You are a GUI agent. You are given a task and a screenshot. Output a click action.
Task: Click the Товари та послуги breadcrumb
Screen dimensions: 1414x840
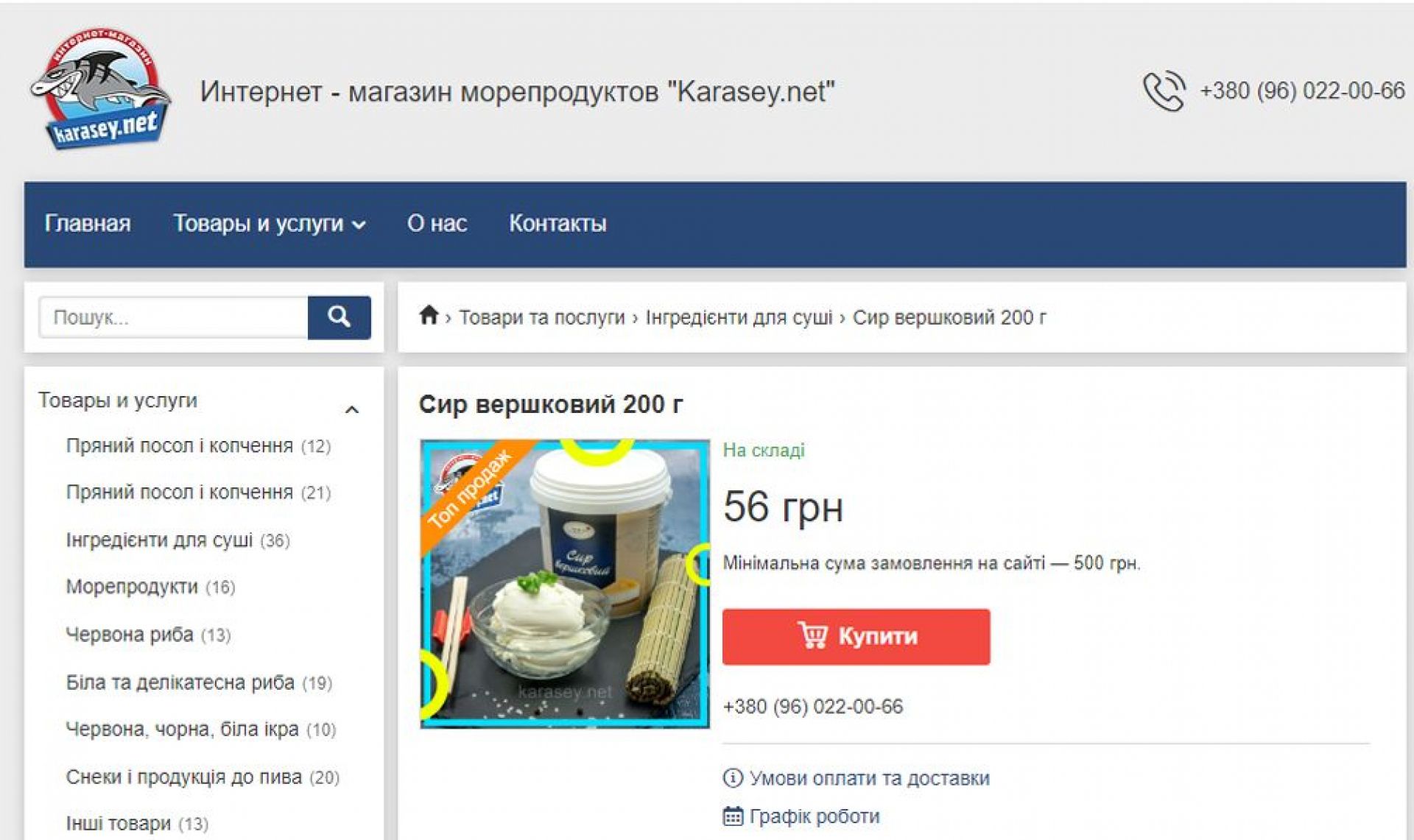(x=542, y=317)
